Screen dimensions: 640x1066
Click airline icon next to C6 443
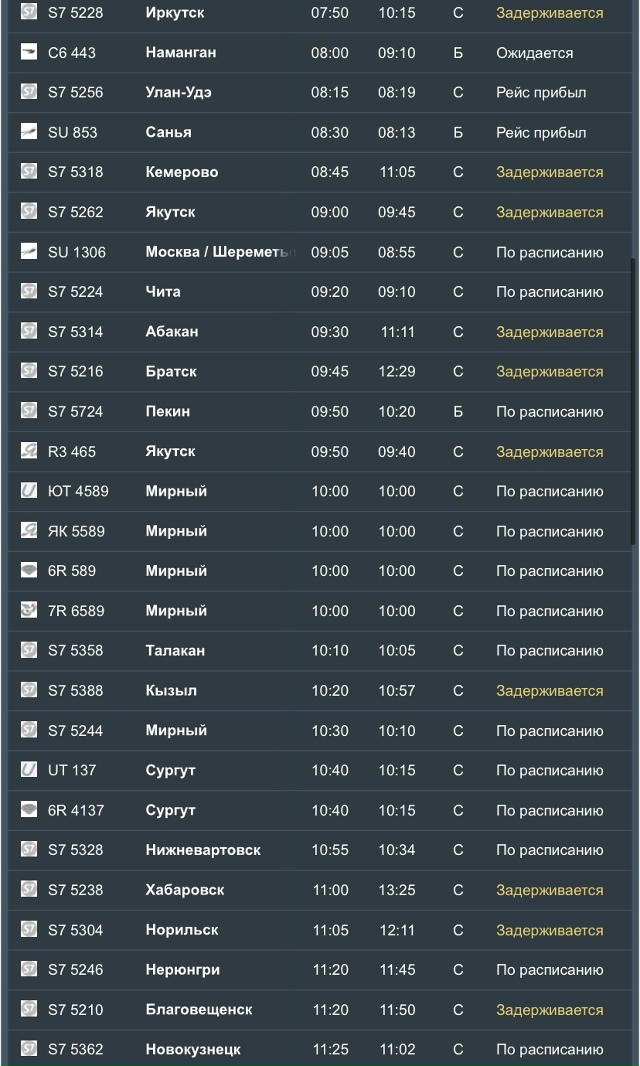[x=29, y=52]
